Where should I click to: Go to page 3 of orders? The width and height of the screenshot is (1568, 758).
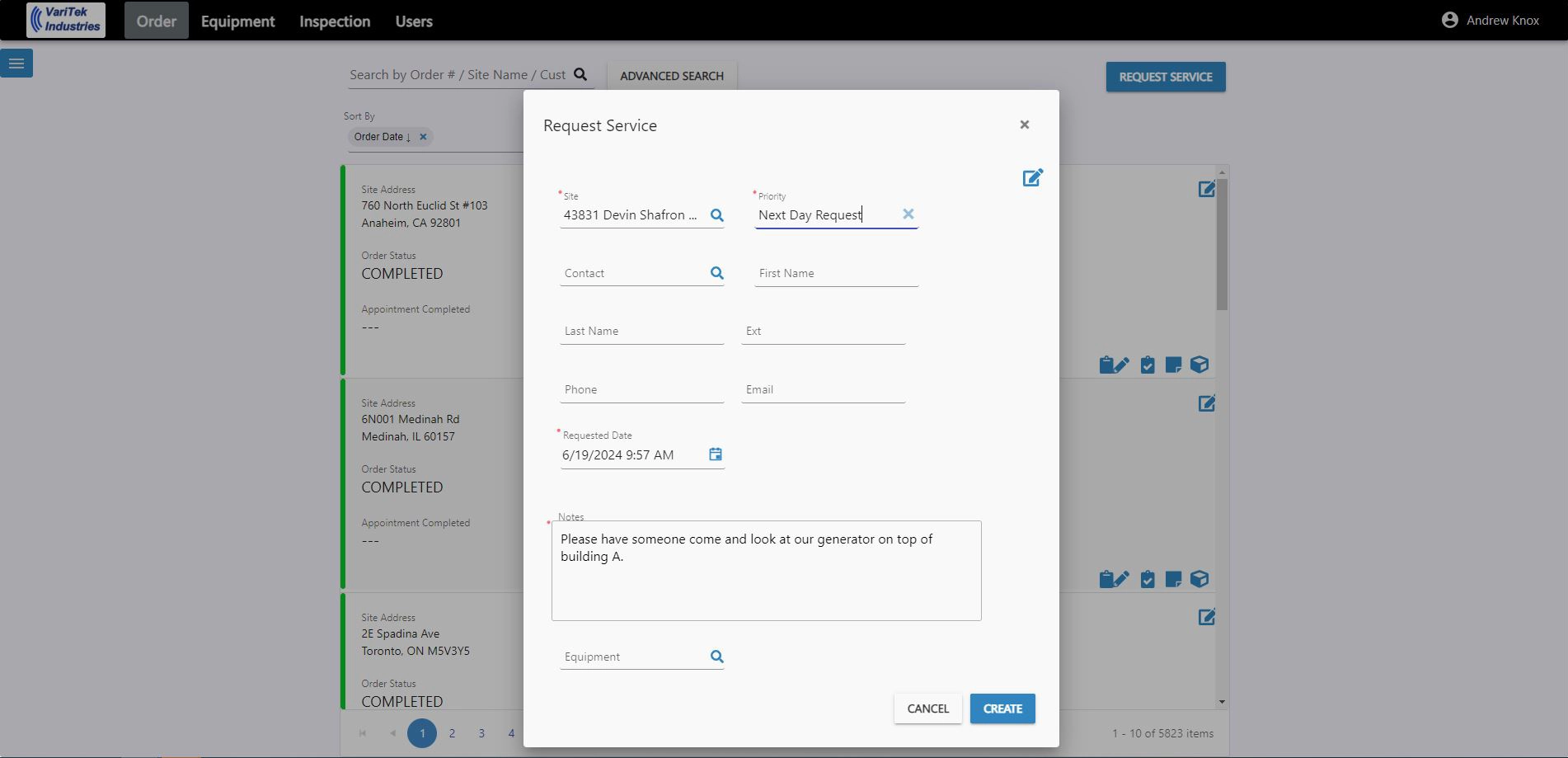(x=481, y=733)
